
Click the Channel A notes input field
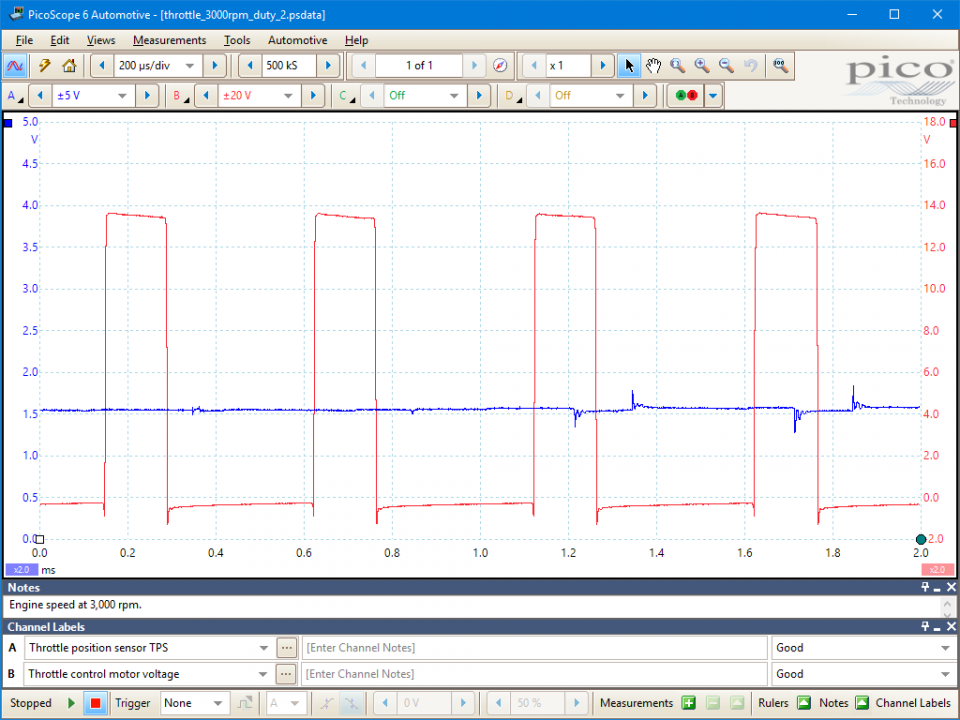tap(534, 648)
